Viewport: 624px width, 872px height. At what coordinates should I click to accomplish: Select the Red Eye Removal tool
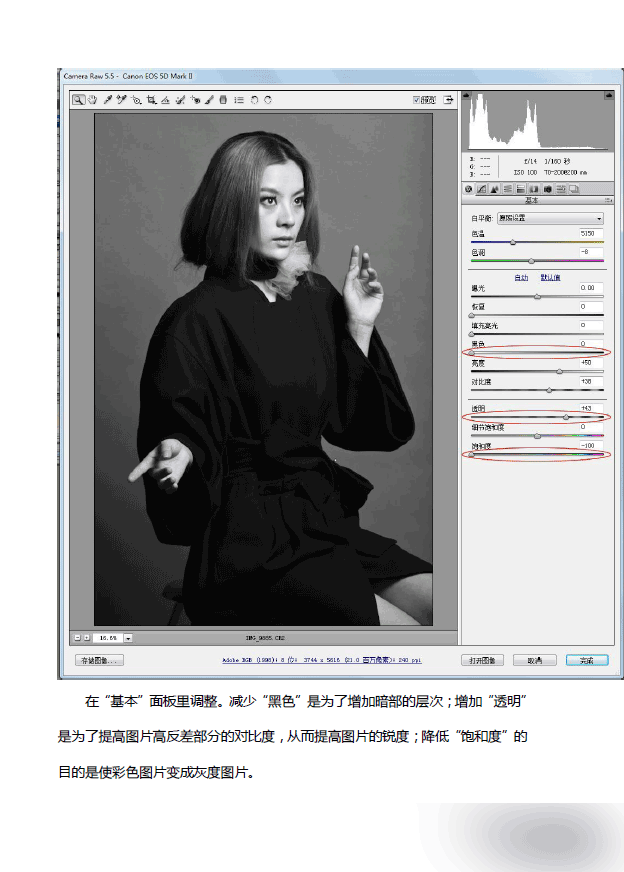195,100
